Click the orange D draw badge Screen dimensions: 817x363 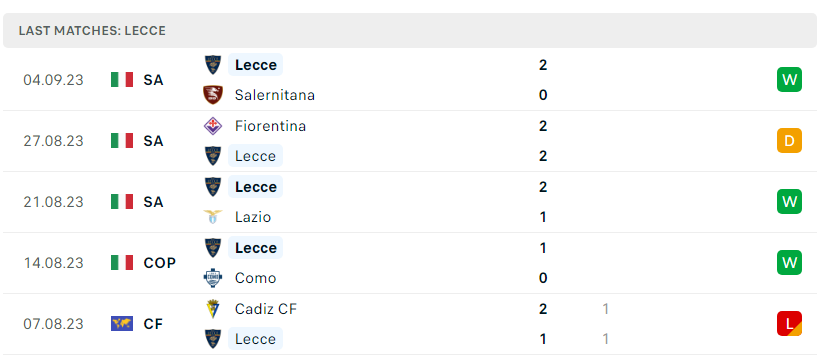[x=789, y=141]
